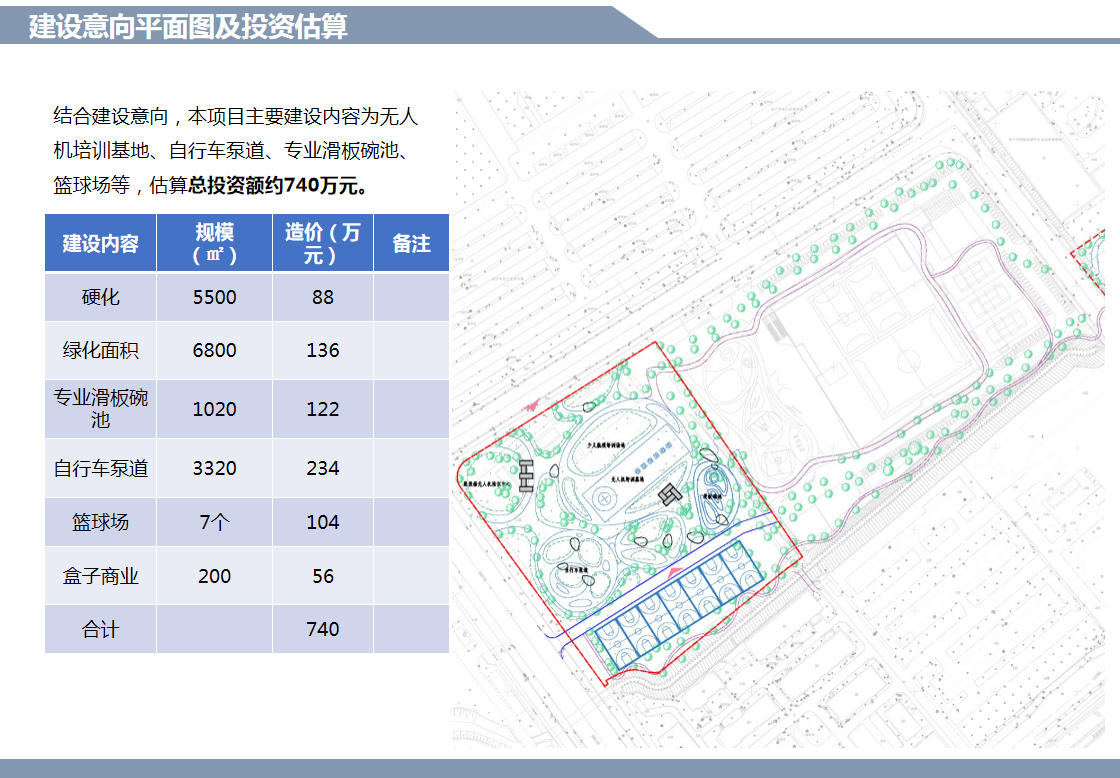The height and width of the screenshot is (778, 1120).
Task: Click the gray interlocking building icon on map
Action: 670,494
